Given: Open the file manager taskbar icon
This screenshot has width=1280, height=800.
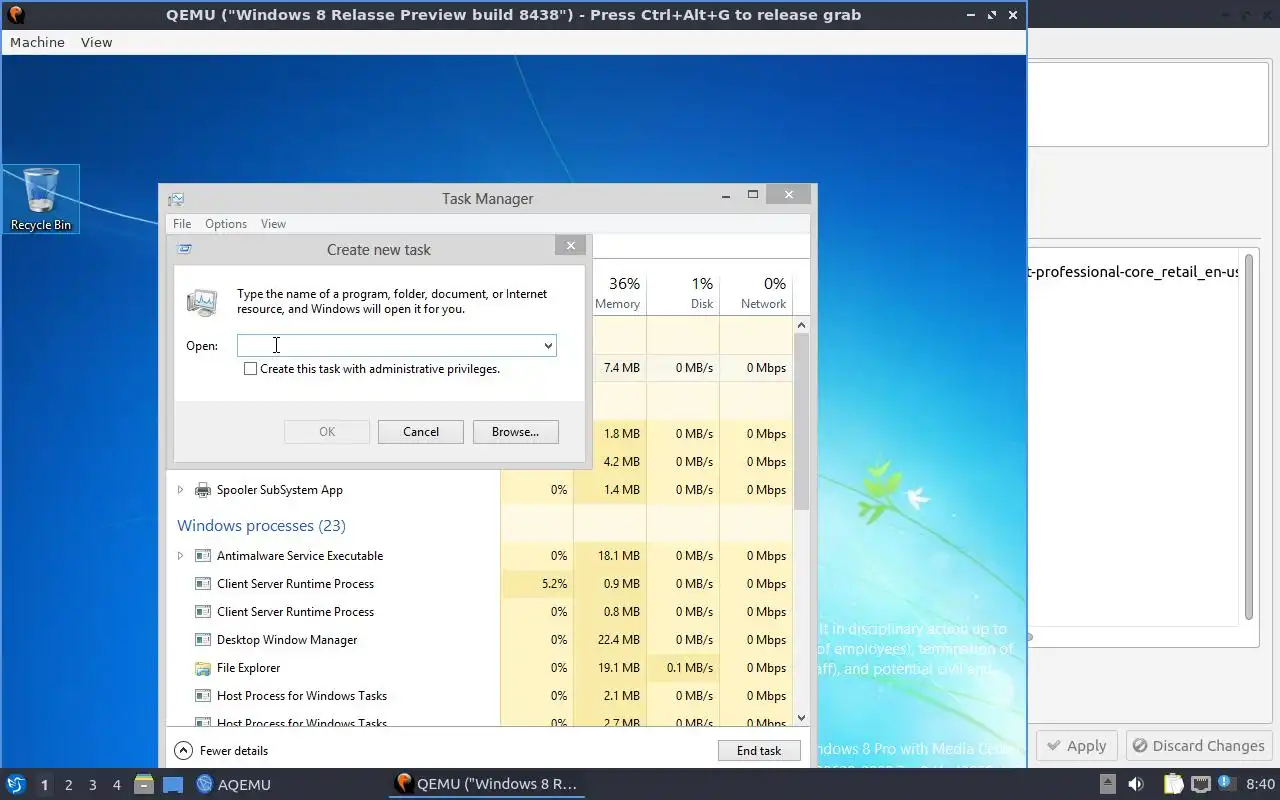Looking at the screenshot, I should point(143,784).
